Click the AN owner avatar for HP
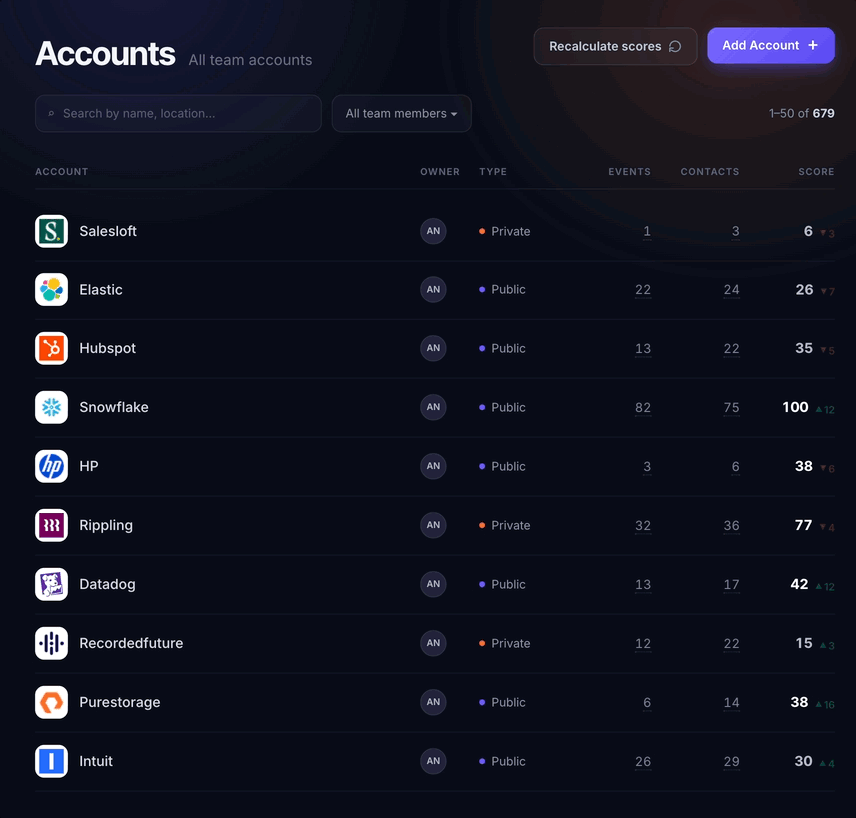This screenshot has height=818, width=856. point(433,466)
